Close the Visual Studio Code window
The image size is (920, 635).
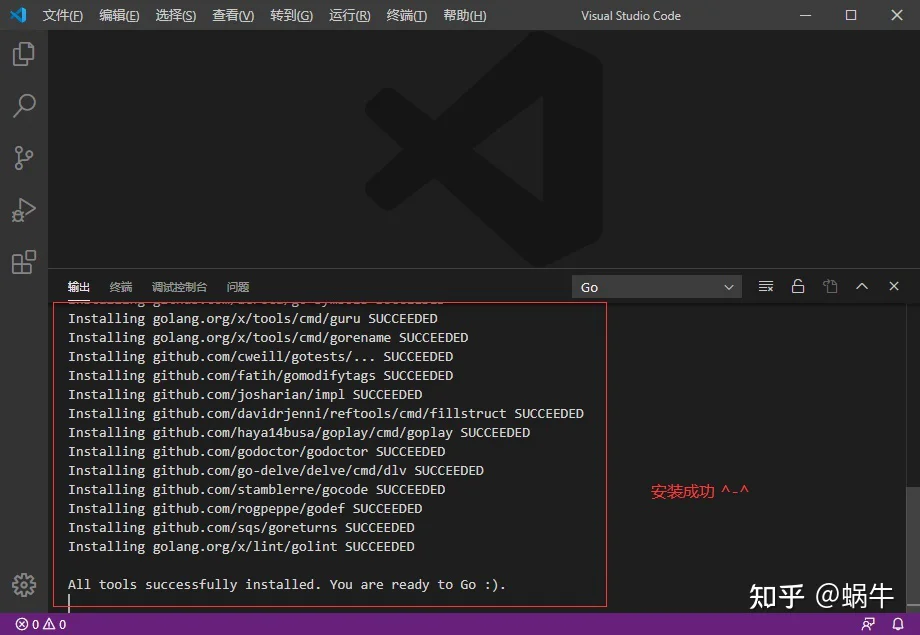tap(897, 15)
